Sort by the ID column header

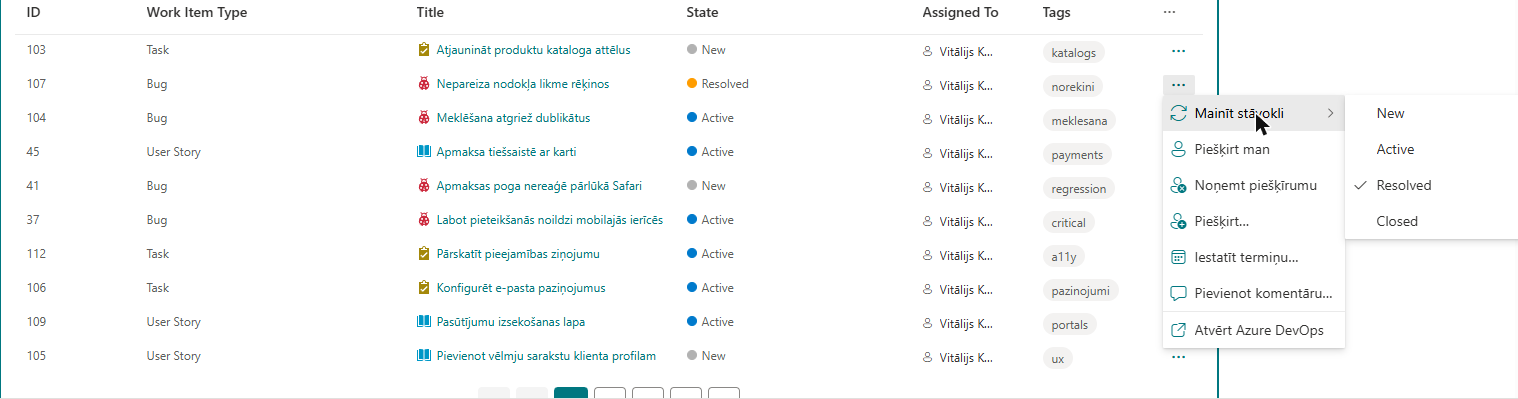tap(34, 13)
